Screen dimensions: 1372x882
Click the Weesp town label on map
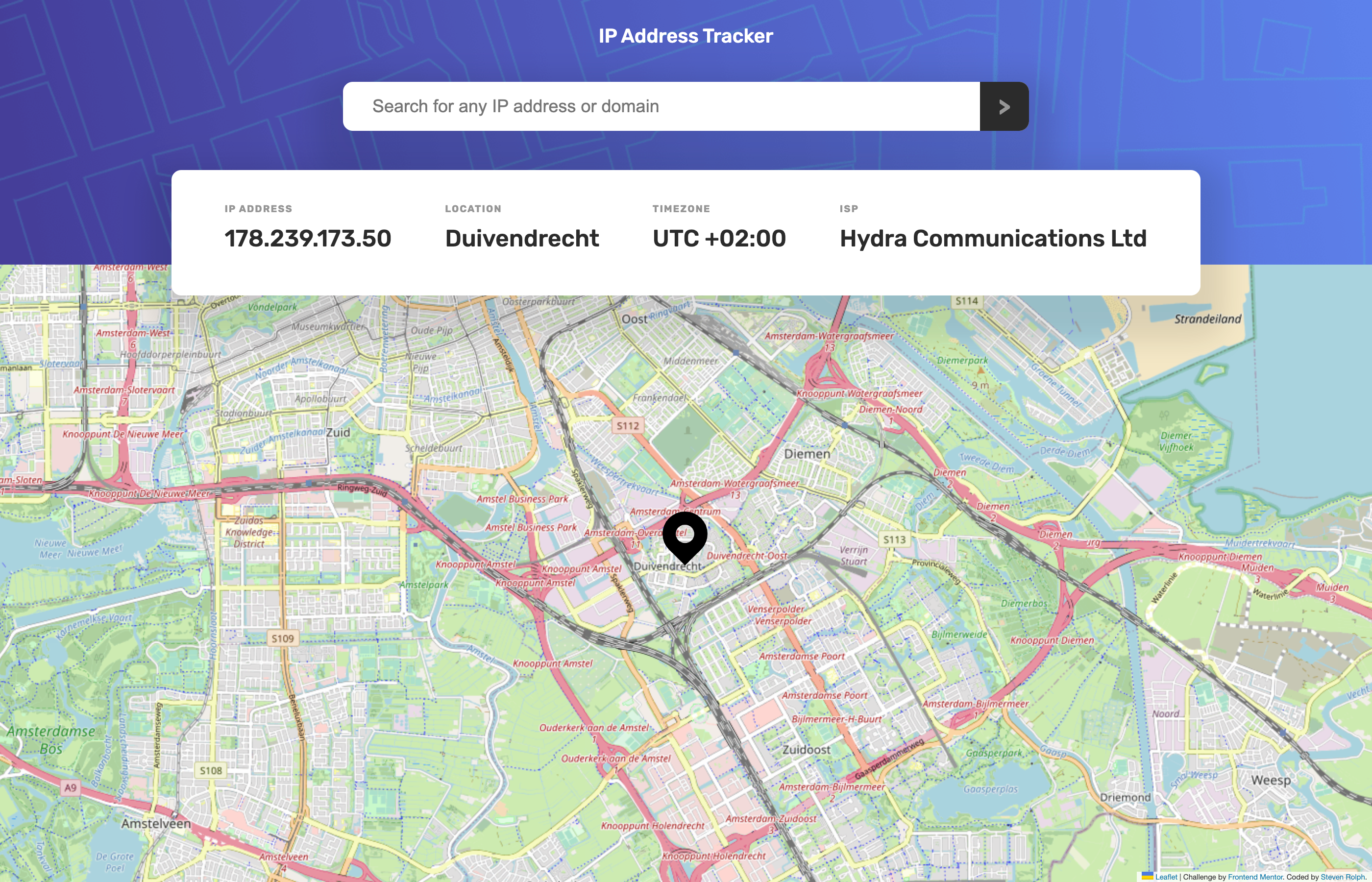pos(1271,780)
